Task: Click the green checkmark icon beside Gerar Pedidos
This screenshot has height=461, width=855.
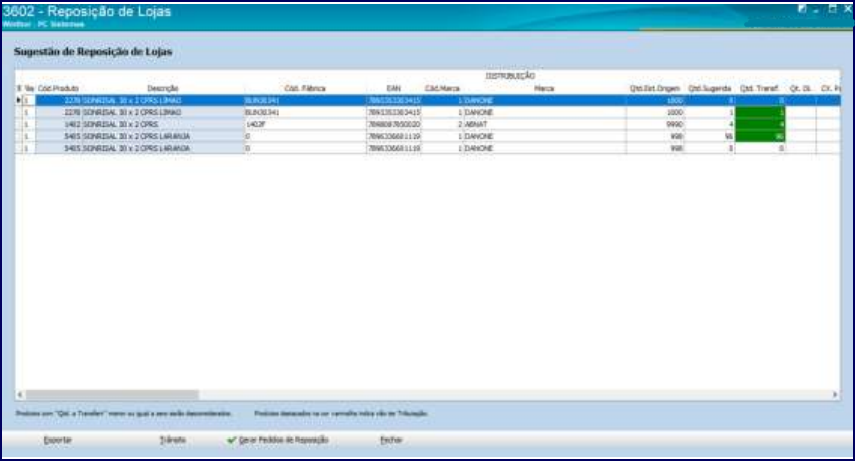Action: pyautogui.click(x=231, y=440)
